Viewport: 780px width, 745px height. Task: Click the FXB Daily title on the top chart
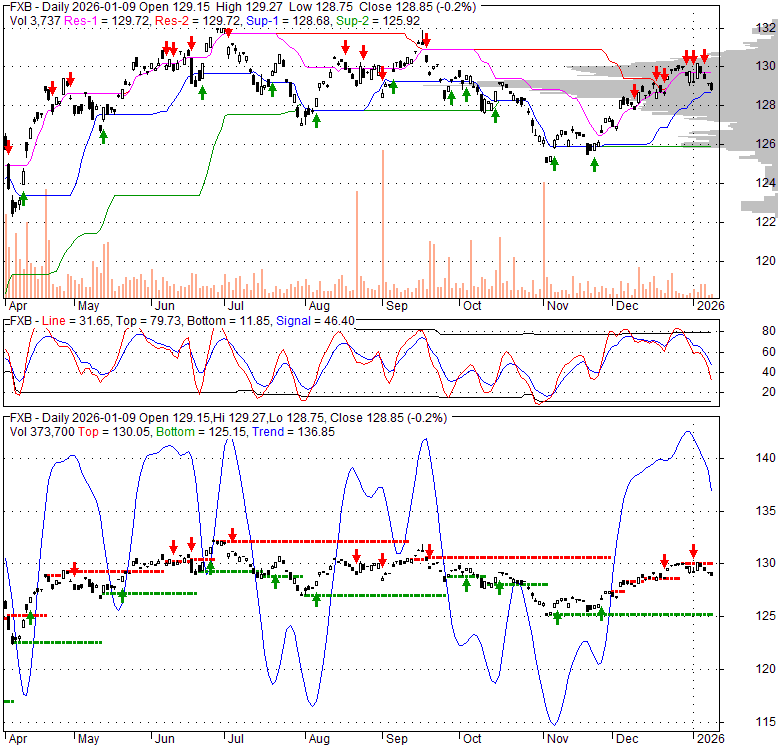[x=60, y=6]
